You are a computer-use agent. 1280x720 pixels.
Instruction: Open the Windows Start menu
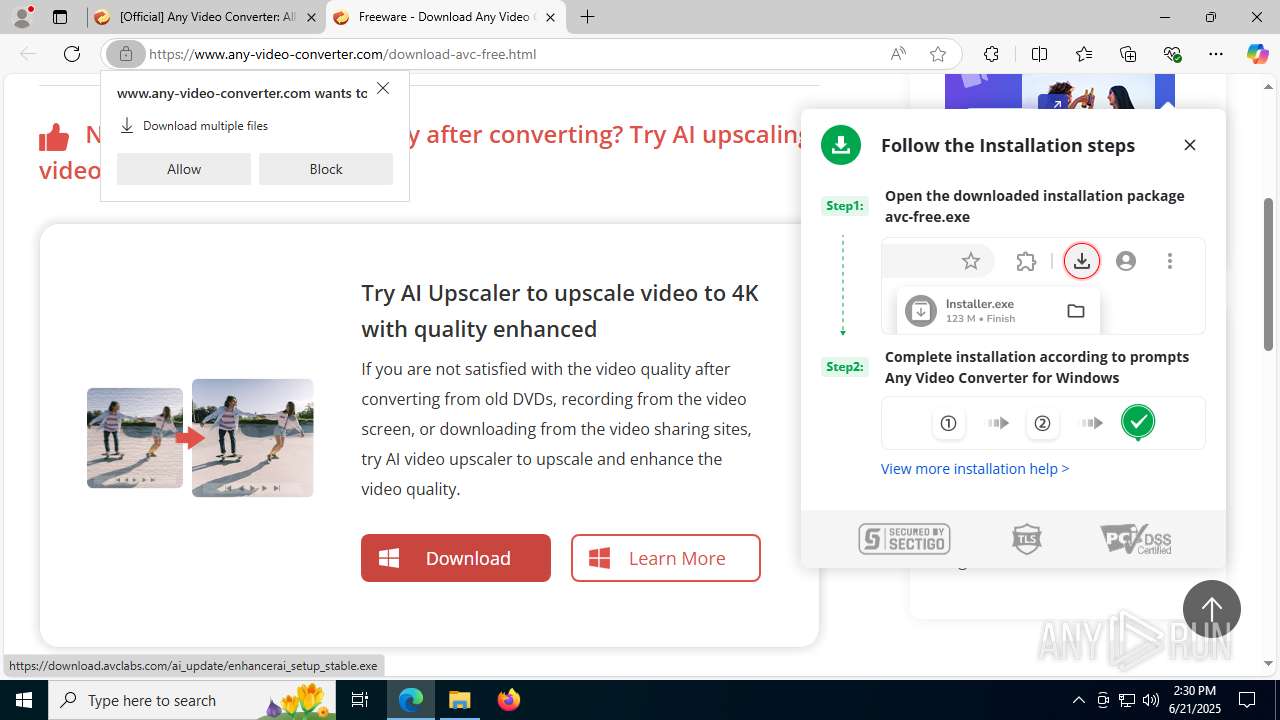point(24,700)
